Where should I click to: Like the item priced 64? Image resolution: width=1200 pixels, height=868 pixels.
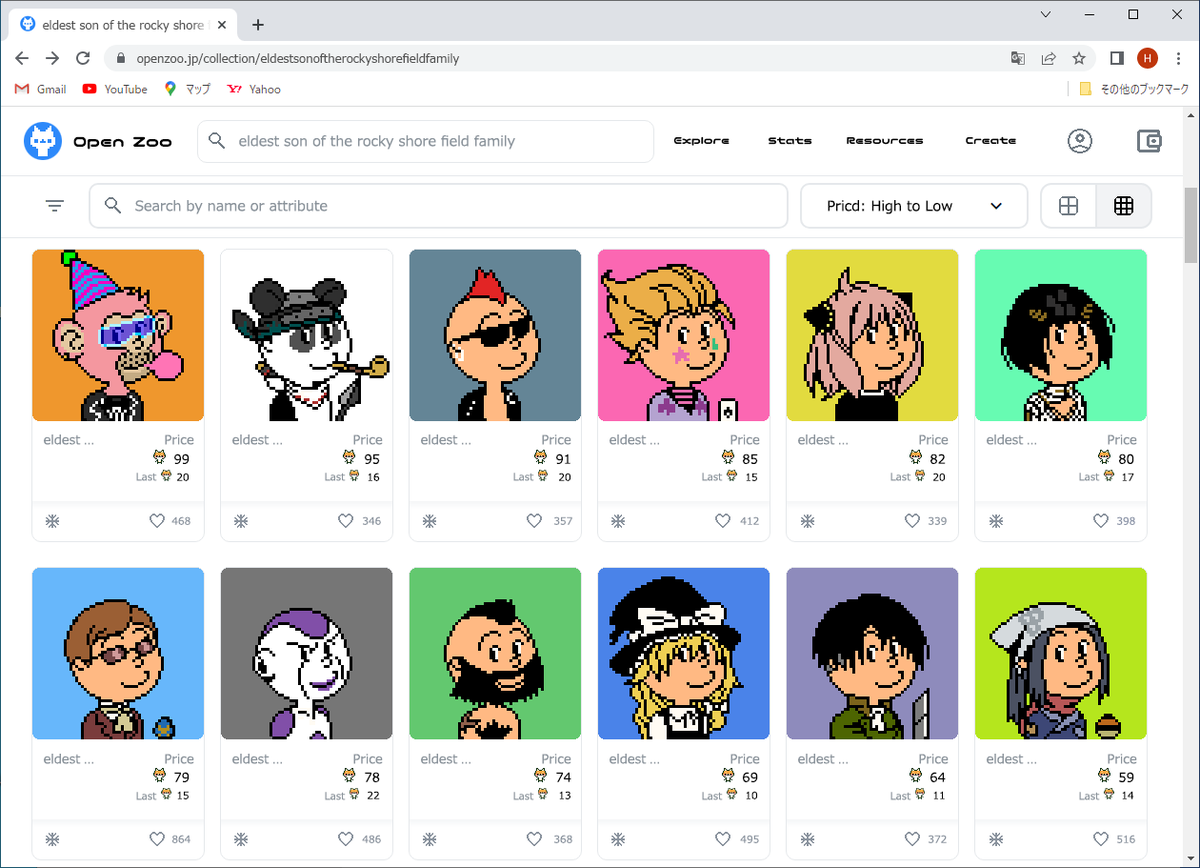pyautogui.click(x=912, y=840)
